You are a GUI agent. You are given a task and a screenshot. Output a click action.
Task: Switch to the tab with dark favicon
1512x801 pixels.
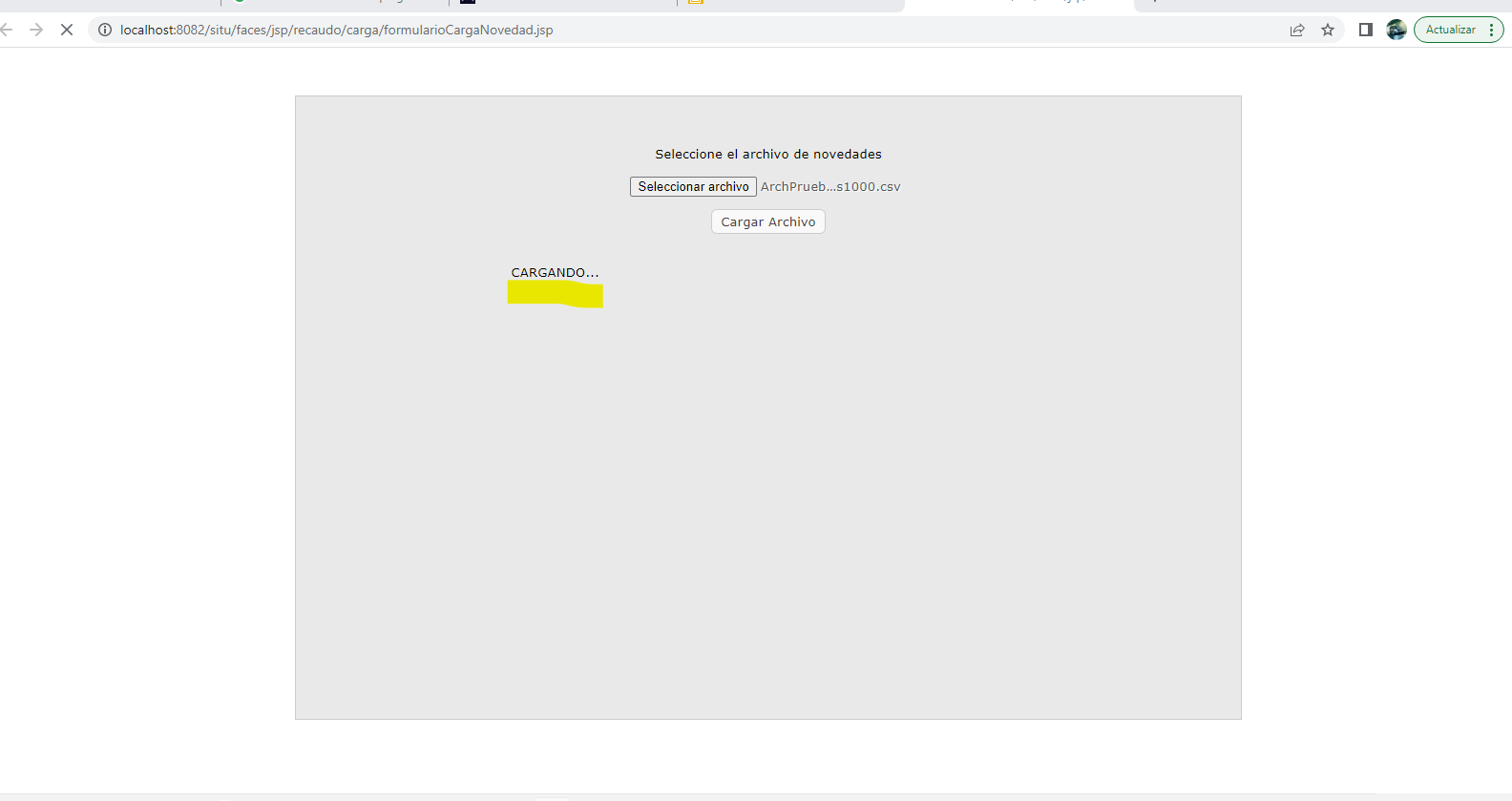[563, 4]
